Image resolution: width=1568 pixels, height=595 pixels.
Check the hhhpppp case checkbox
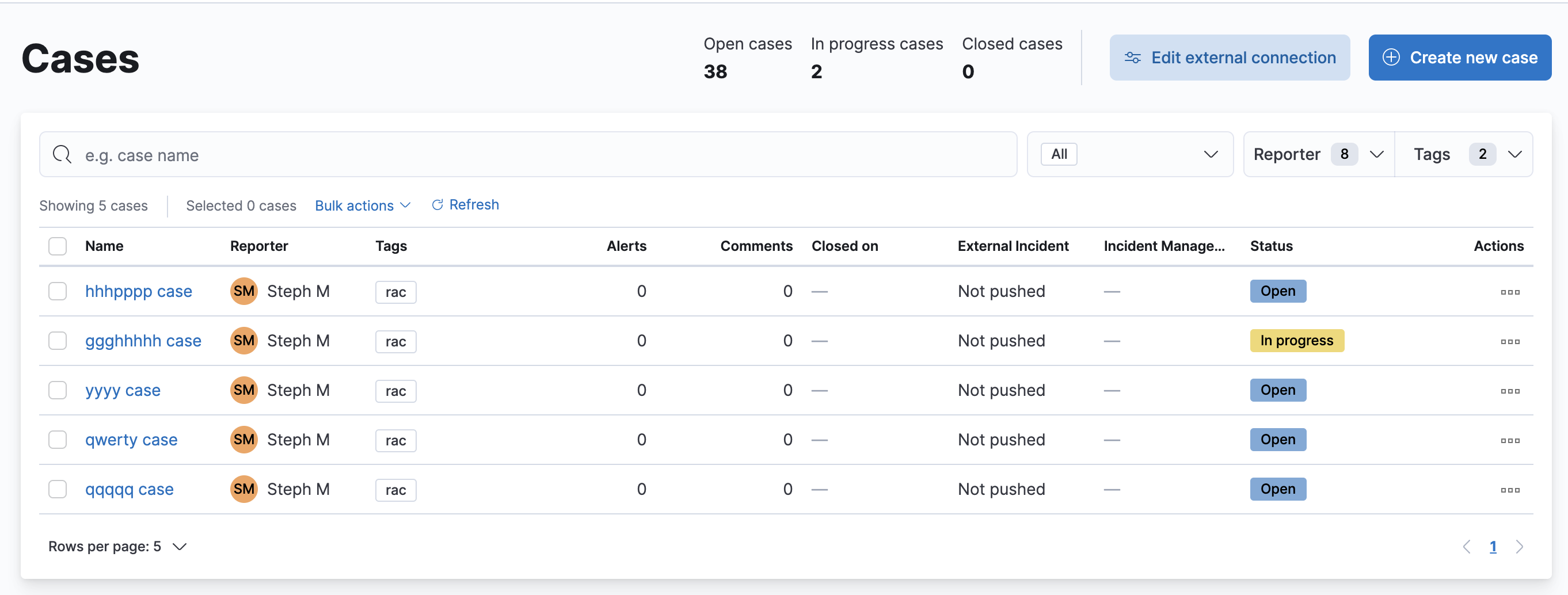pyautogui.click(x=58, y=291)
